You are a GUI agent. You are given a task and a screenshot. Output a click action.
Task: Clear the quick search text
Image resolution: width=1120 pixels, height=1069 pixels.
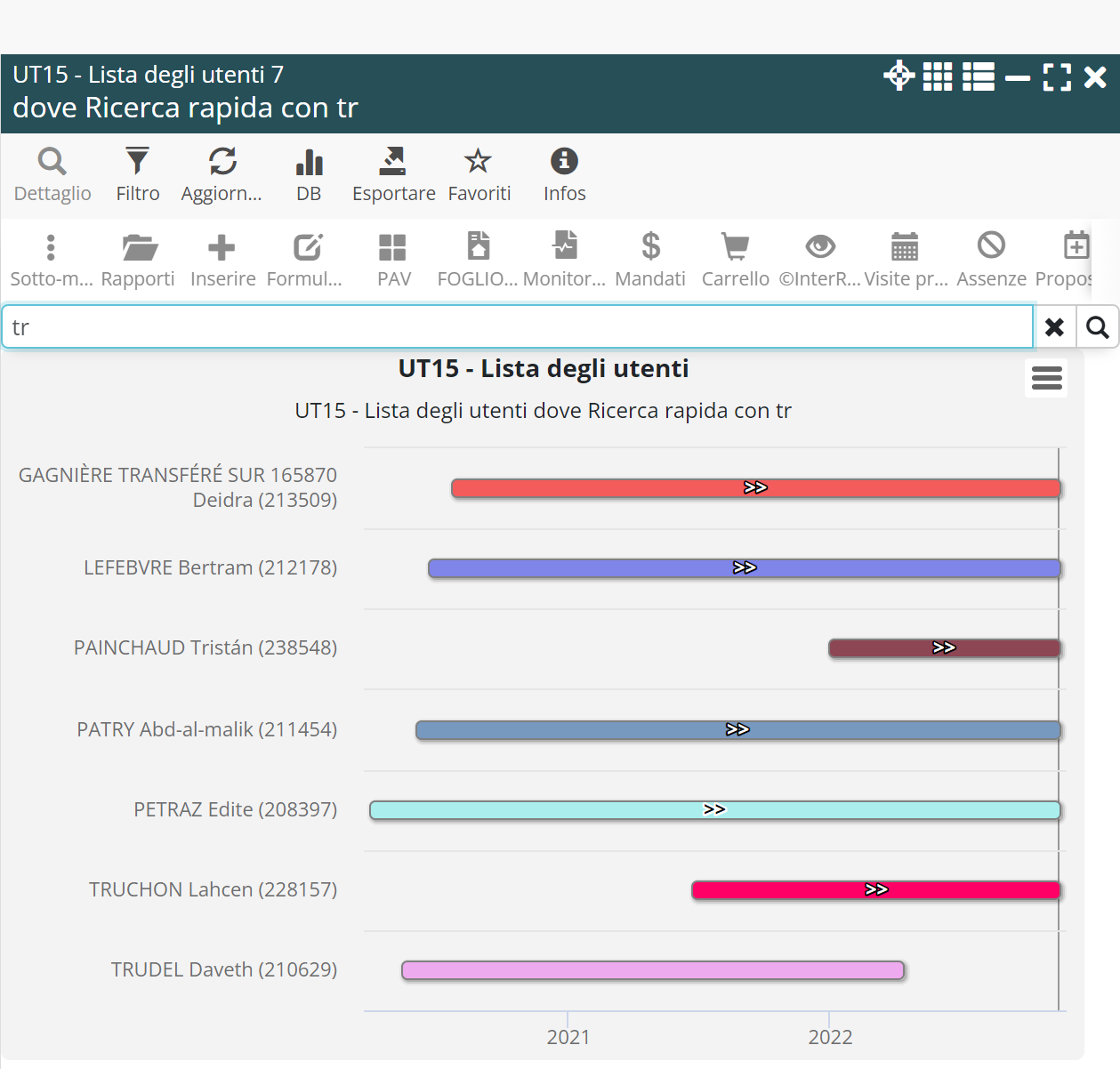tap(1054, 327)
